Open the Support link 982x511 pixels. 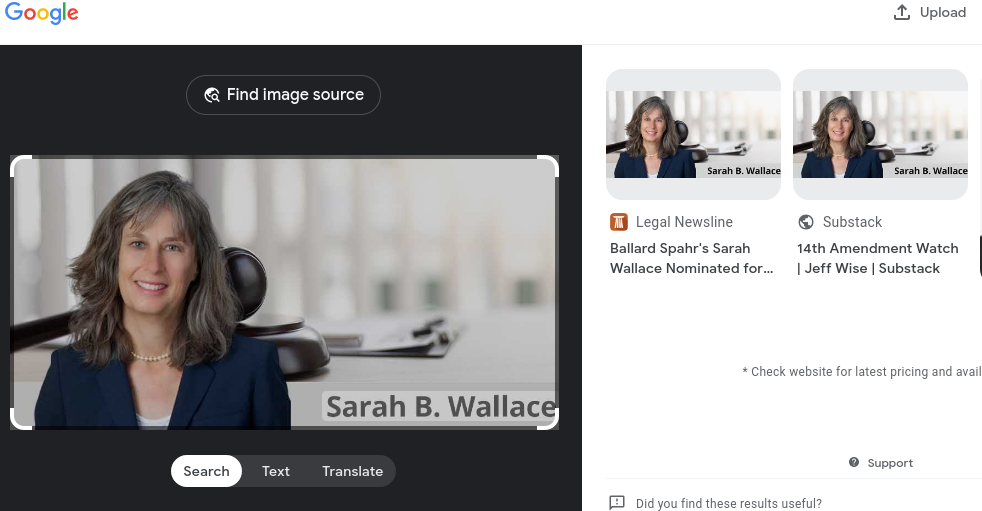click(889, 463)
